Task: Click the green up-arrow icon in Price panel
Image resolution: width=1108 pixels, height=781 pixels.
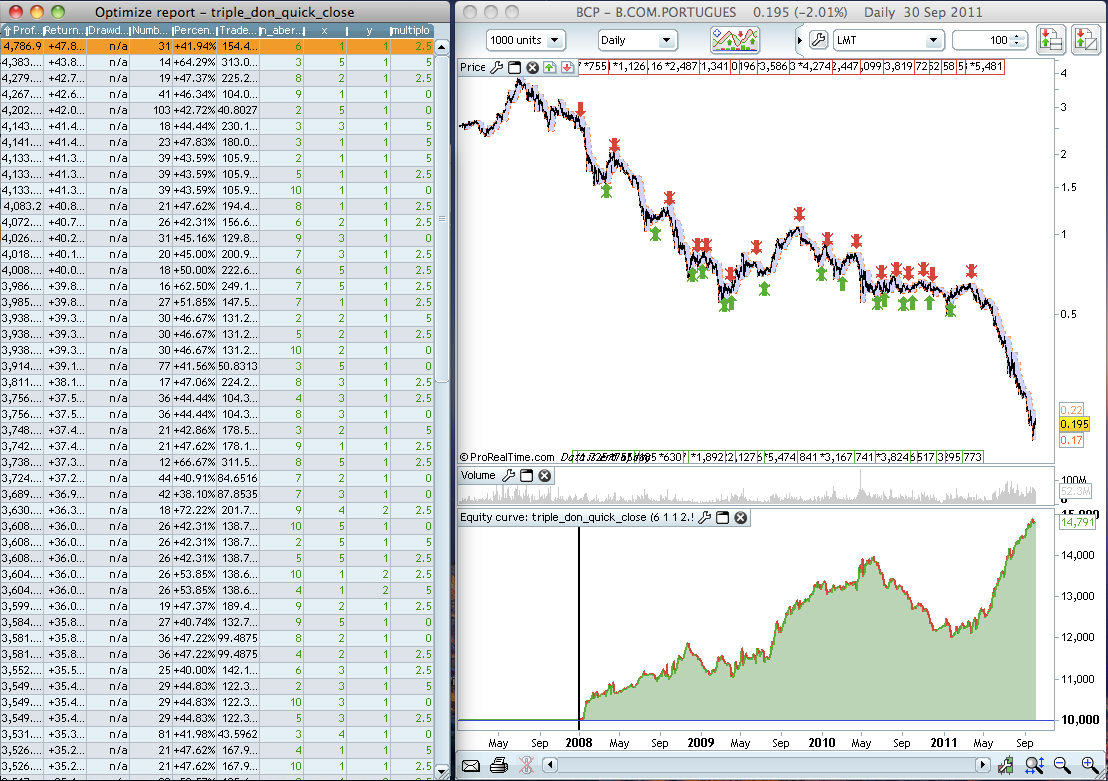Action: point(550,67)
